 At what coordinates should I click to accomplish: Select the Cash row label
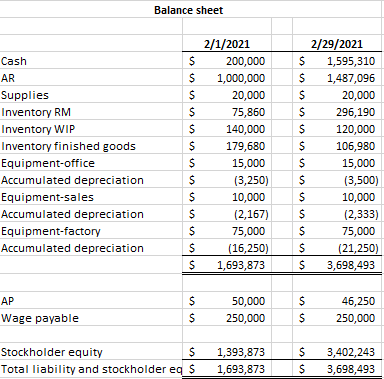click(x=14, y=61)
